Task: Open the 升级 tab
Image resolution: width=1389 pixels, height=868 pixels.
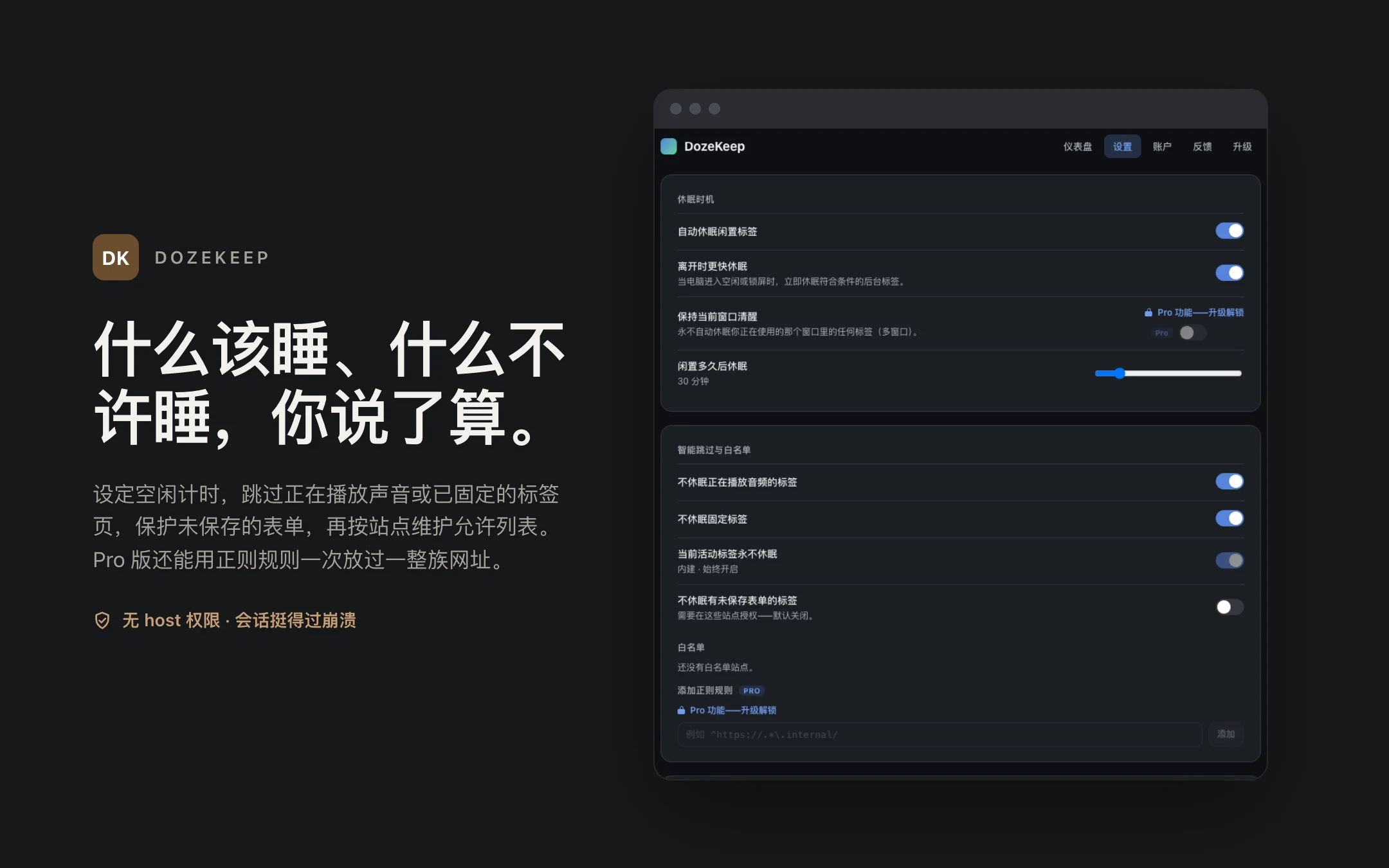Action: (1242, 147)
